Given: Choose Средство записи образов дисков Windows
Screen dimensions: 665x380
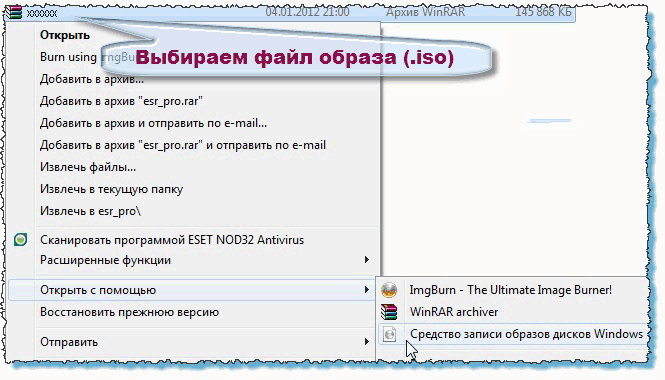Looking at the screenshot, I should [x=512, y=334].
